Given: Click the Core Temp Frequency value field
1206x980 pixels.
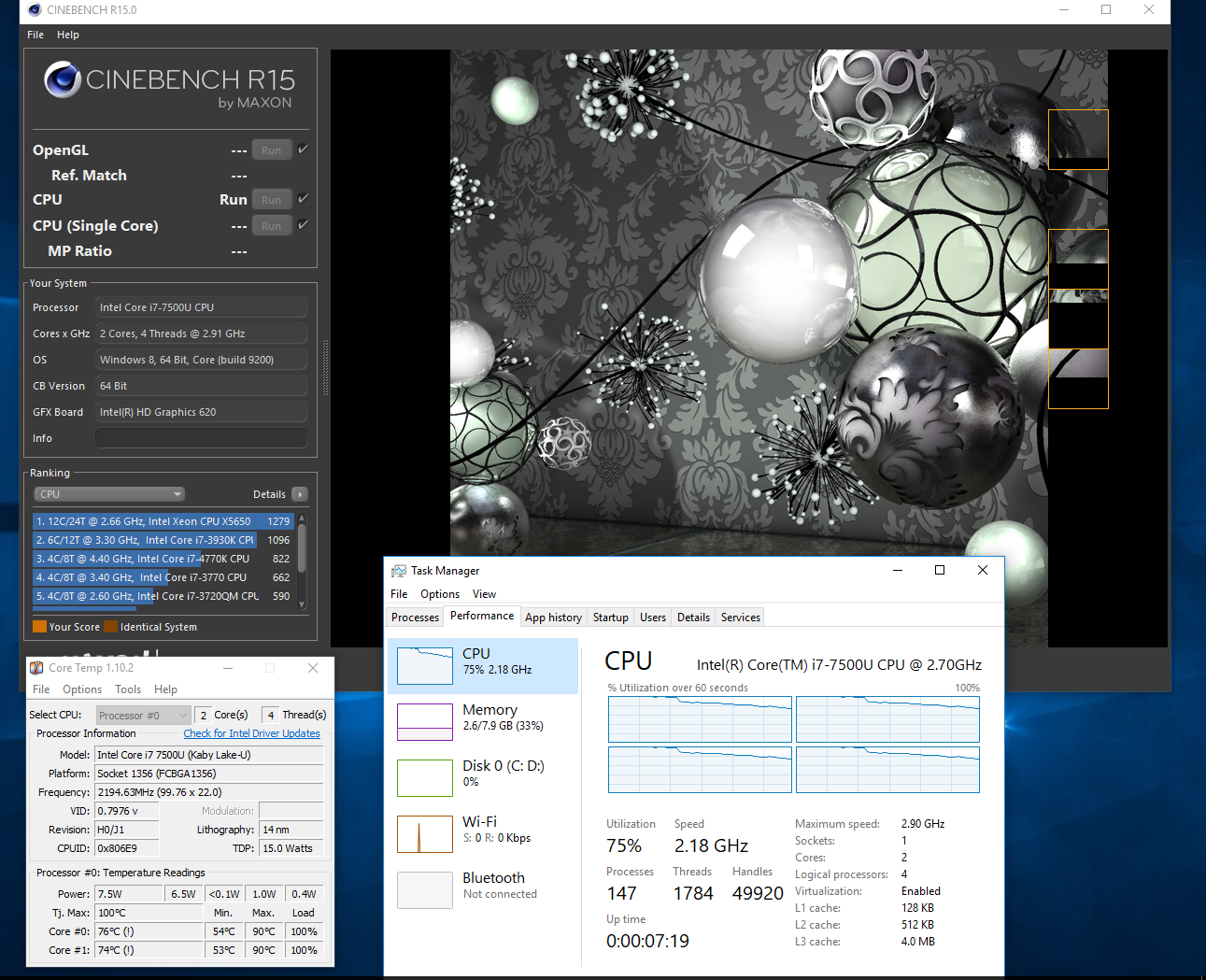Looking at the screenshot, I should (209, 792).
